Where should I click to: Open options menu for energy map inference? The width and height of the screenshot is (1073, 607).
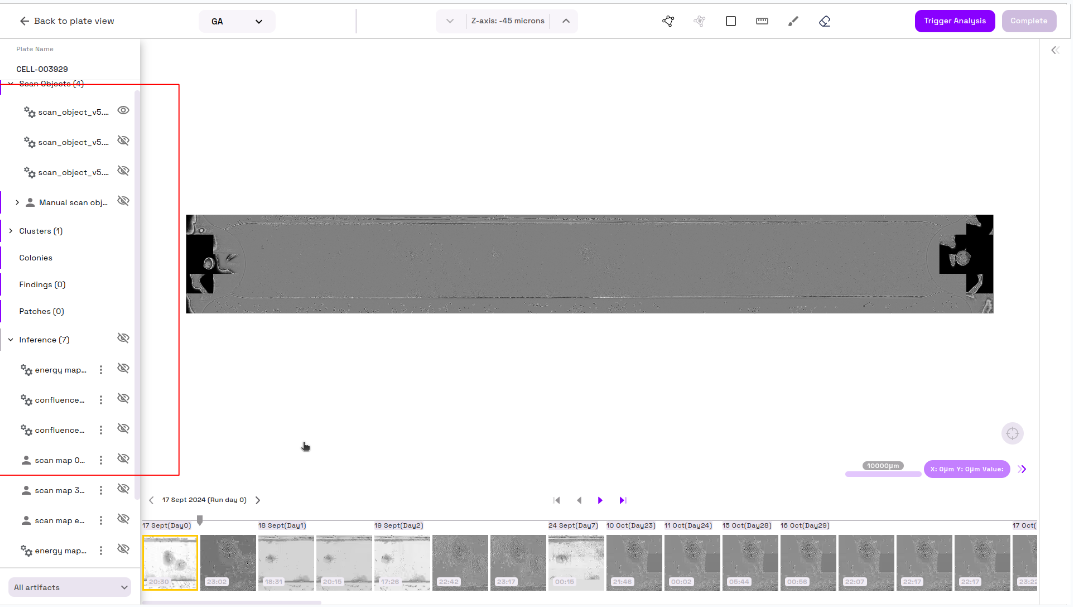pyautogui.click(x=101, y=370)
